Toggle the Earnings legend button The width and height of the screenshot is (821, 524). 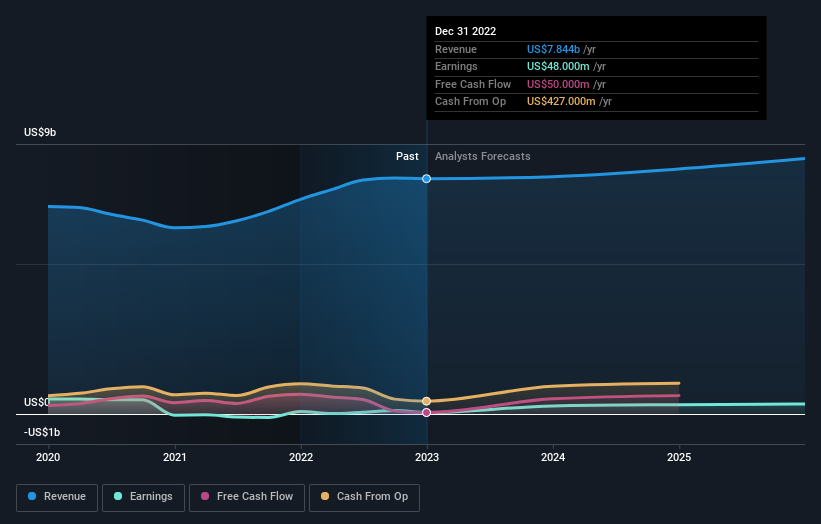click(143, 497)
